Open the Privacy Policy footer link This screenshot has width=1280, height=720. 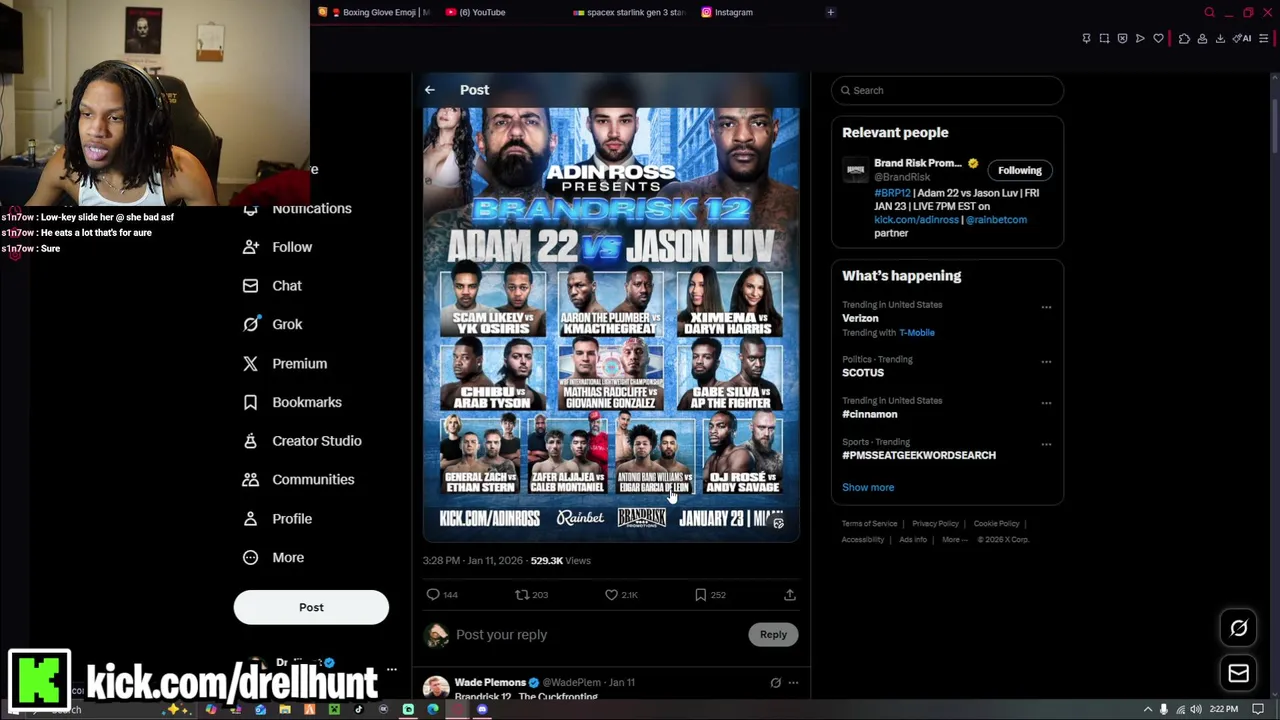coord(935,524)
